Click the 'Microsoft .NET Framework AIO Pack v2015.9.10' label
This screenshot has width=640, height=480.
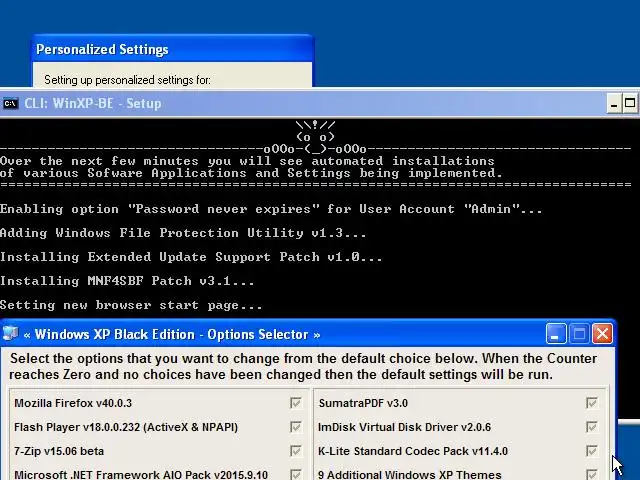pos(141,475)
